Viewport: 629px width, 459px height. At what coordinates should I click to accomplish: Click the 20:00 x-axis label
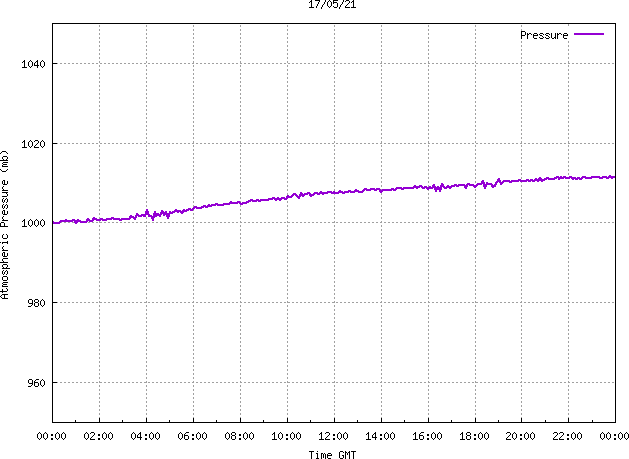coord(520,436)
